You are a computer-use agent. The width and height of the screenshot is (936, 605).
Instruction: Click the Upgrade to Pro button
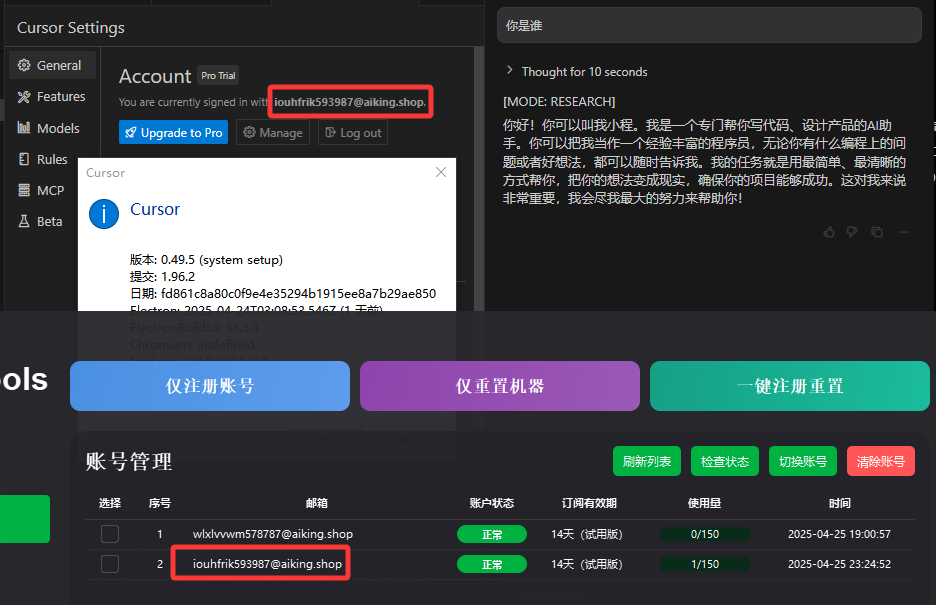pos(174,132)
